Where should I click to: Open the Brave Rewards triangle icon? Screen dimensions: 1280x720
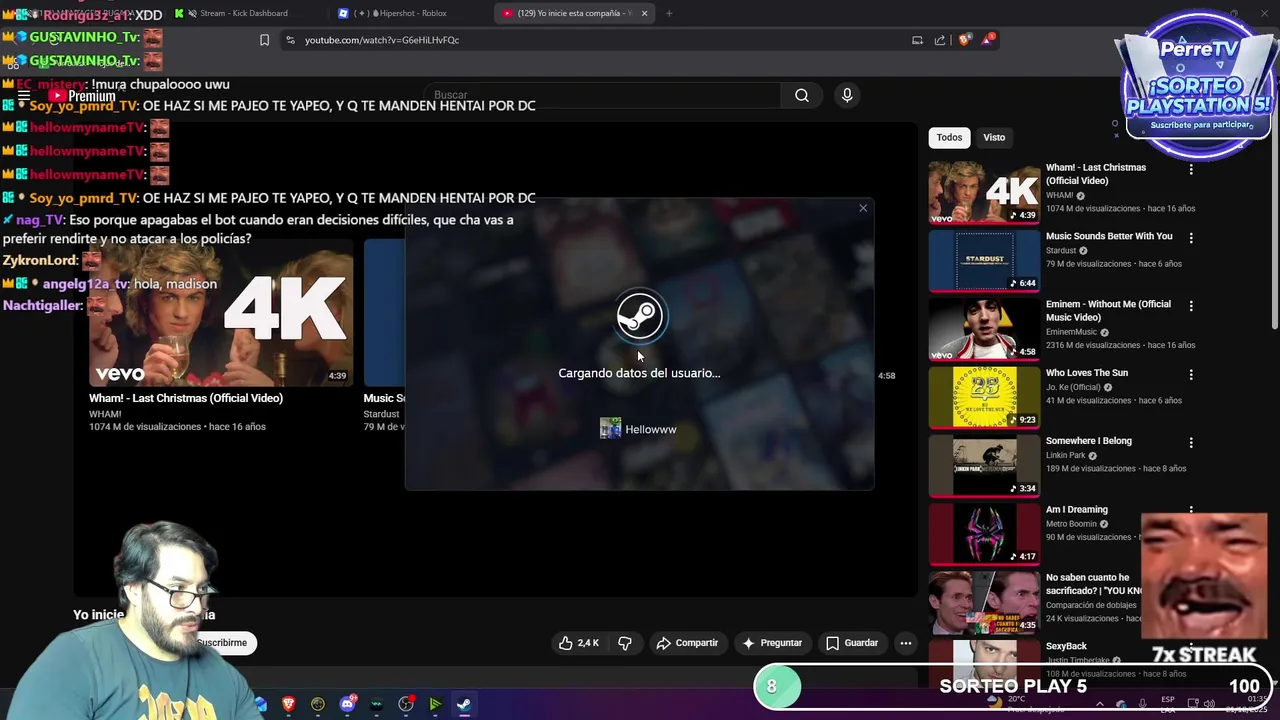click(x=988, y=40)
